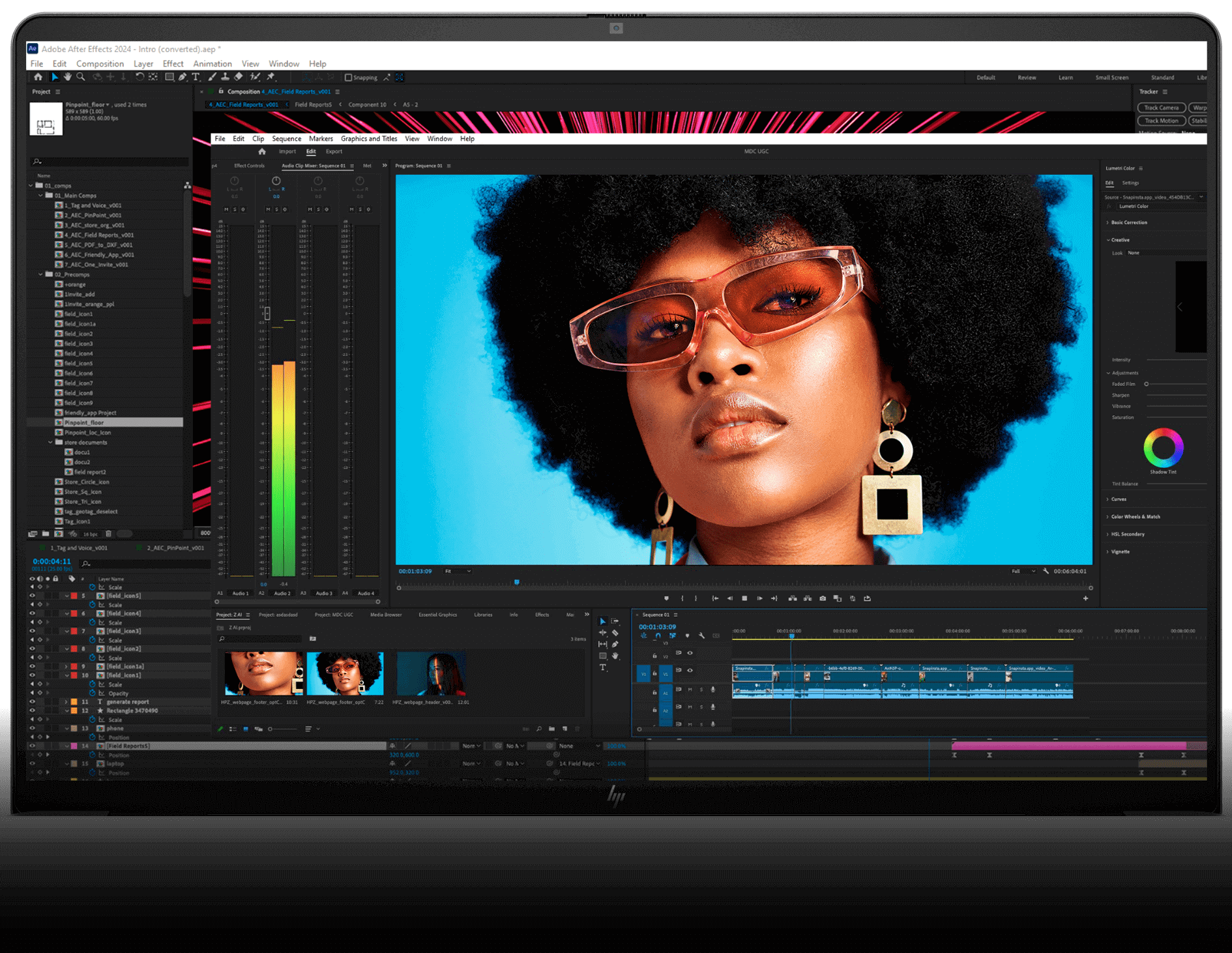Select the Premiere Ripple Edit tool

coord(603,633)
